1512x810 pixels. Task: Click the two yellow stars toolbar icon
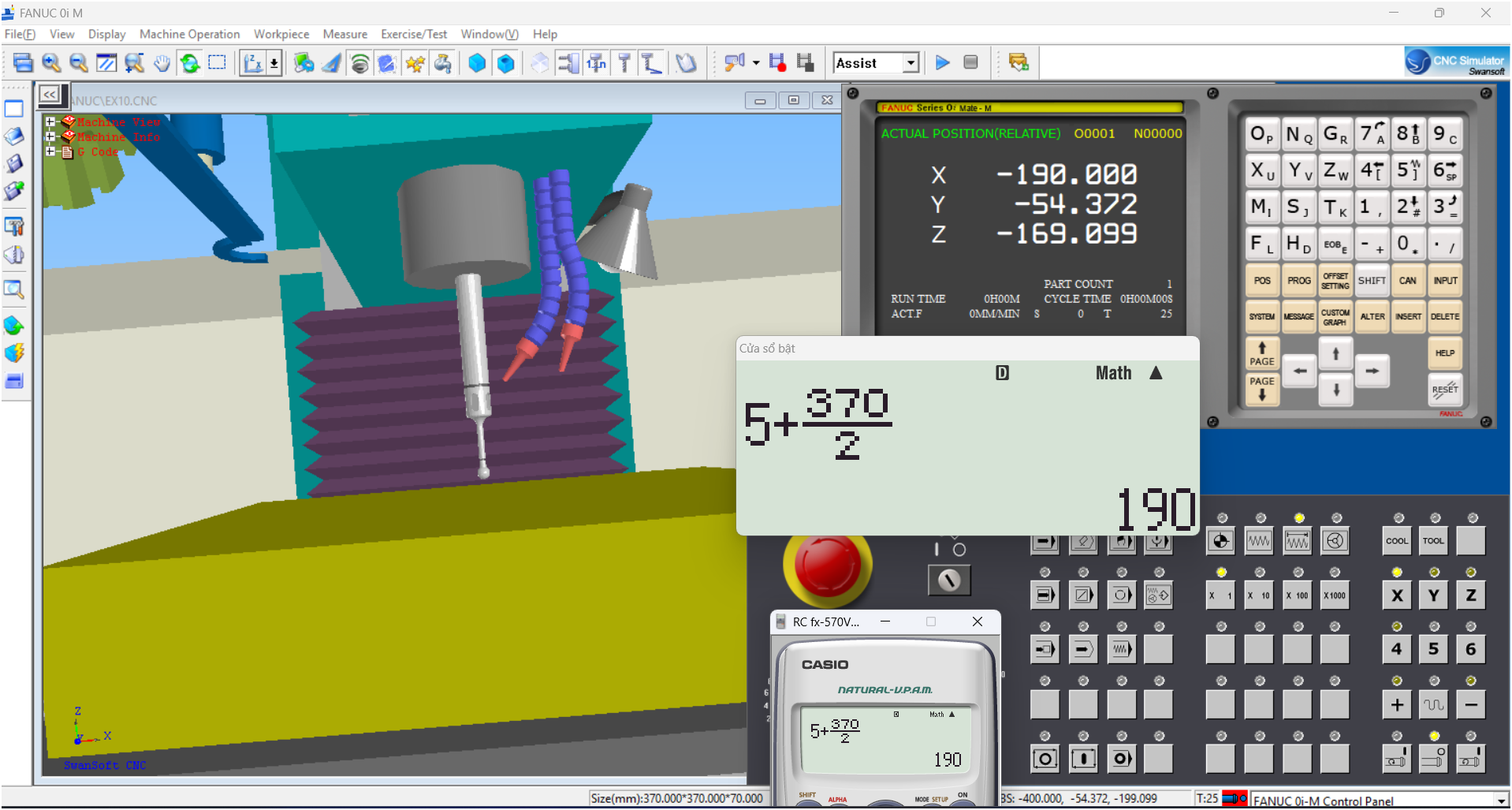[415, 63]
